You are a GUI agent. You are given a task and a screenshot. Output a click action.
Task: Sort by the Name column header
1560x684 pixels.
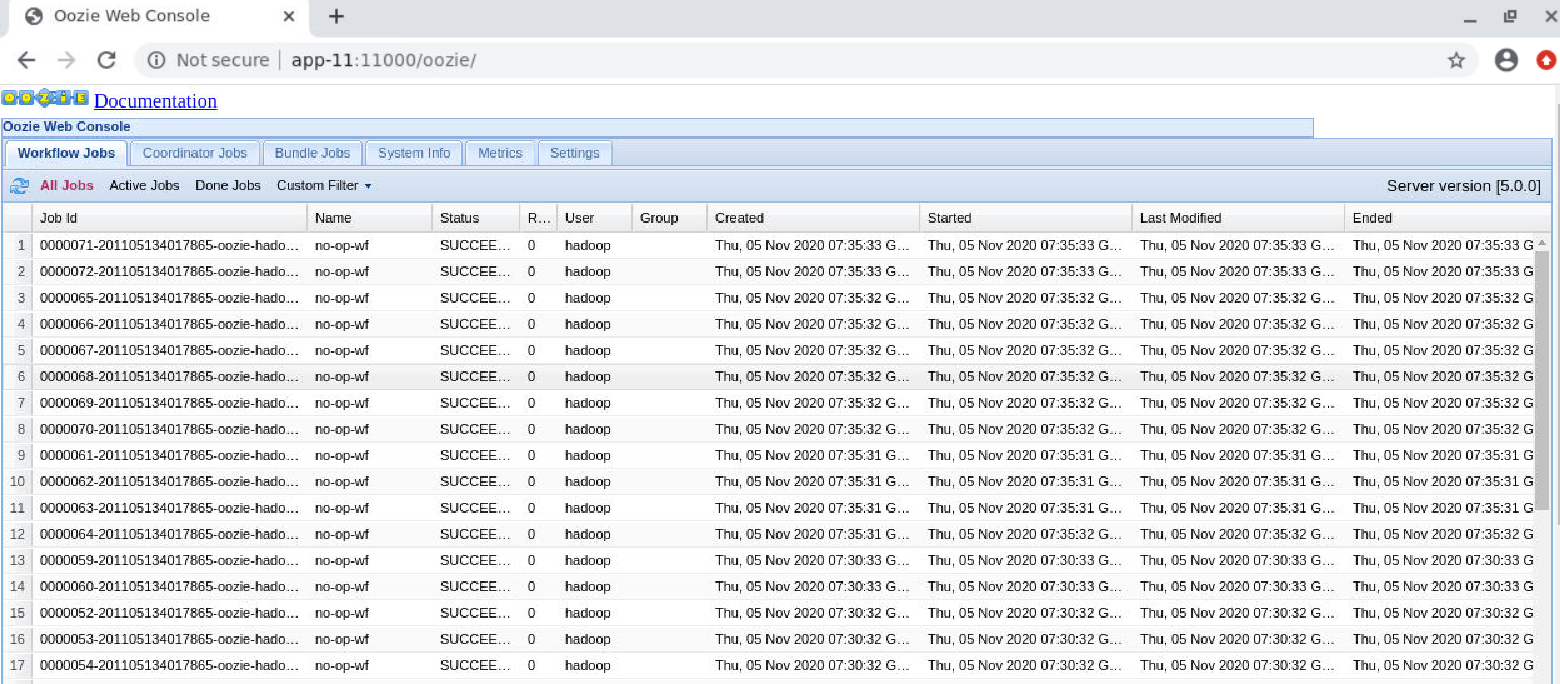pos(370,218)
